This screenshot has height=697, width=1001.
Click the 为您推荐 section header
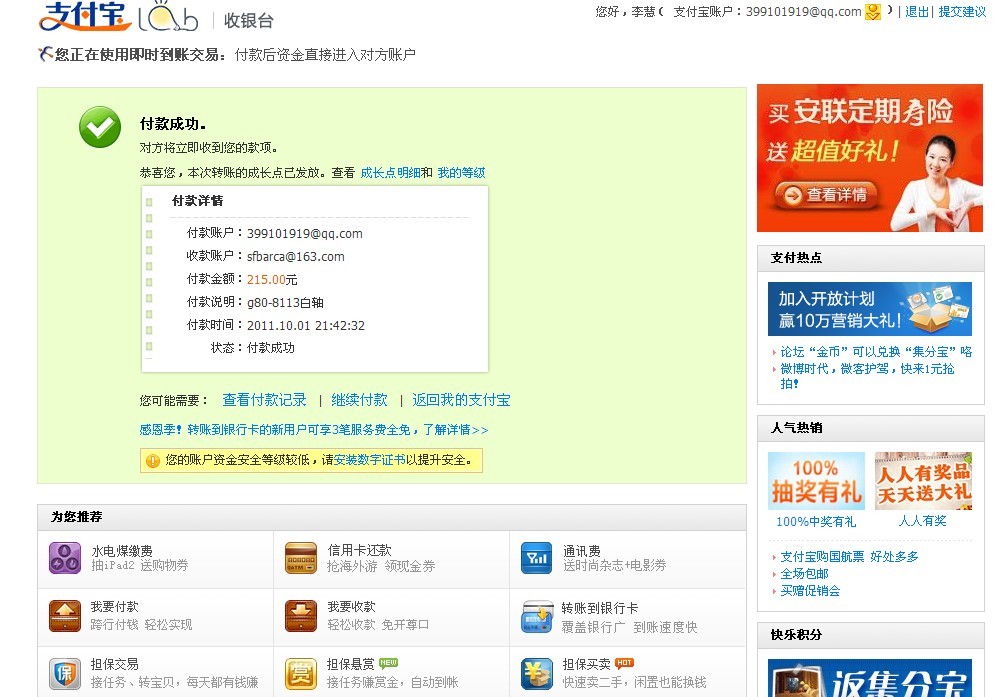77,517
